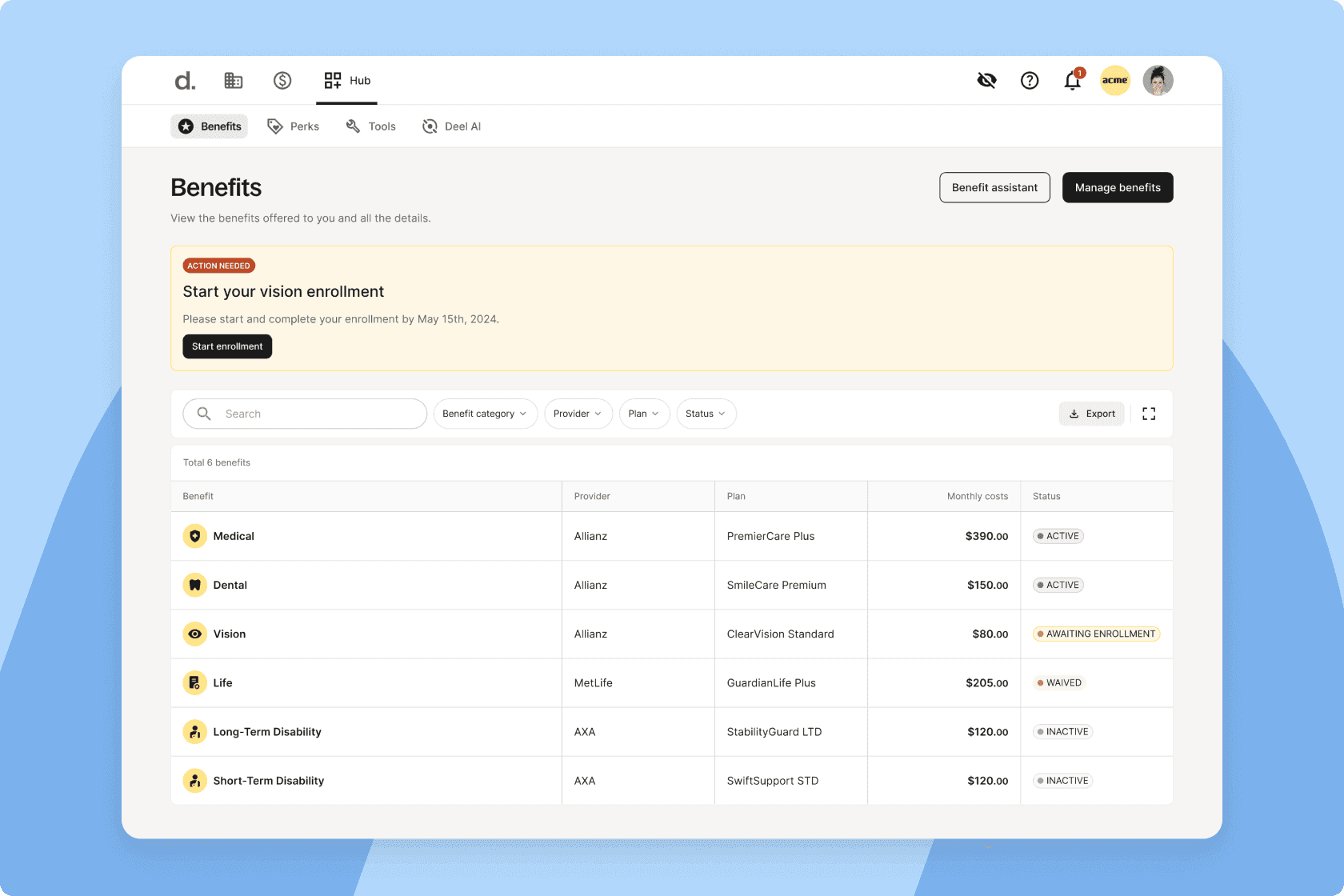The image size is (1344, 896).
Task: Click the Export button
Action: 1092,414
